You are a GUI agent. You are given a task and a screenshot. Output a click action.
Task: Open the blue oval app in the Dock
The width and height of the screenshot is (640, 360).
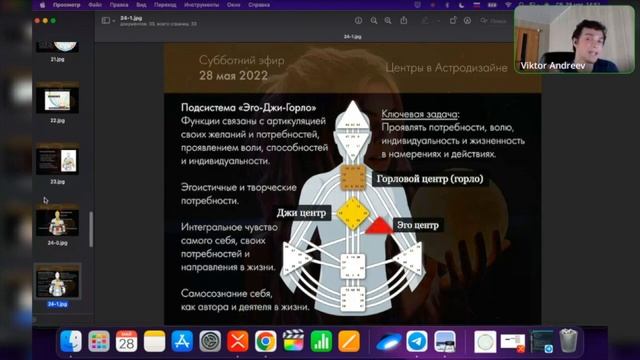[389, 342]
